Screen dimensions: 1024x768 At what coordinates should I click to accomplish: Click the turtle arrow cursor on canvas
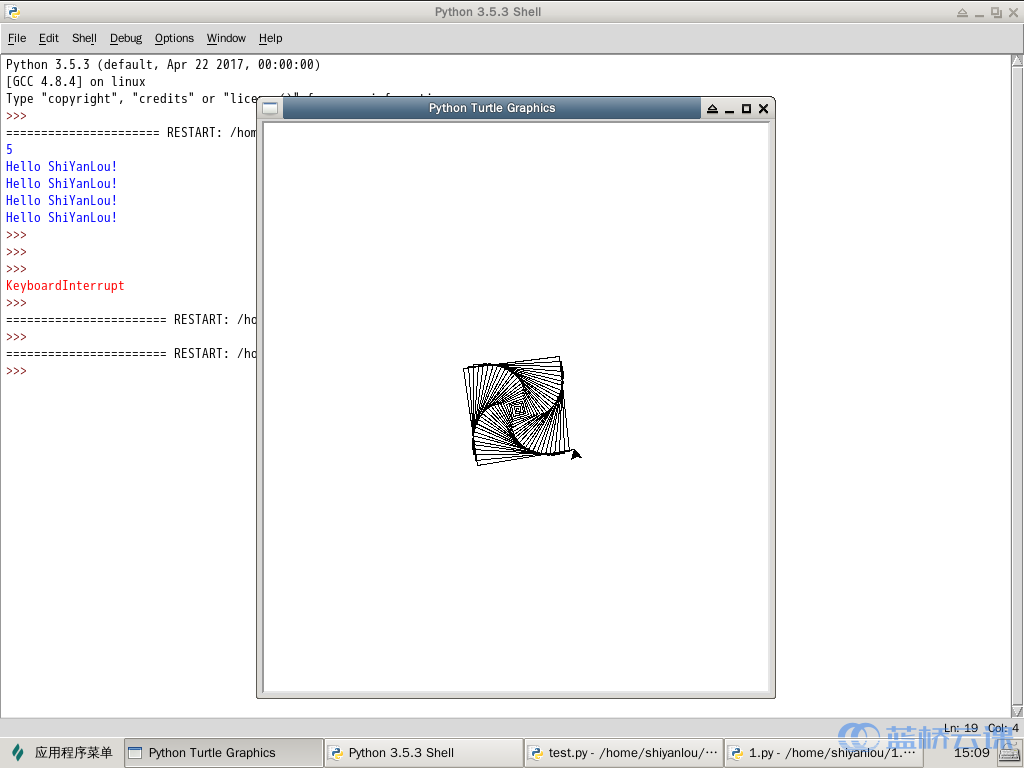click(x=575, y=454)
